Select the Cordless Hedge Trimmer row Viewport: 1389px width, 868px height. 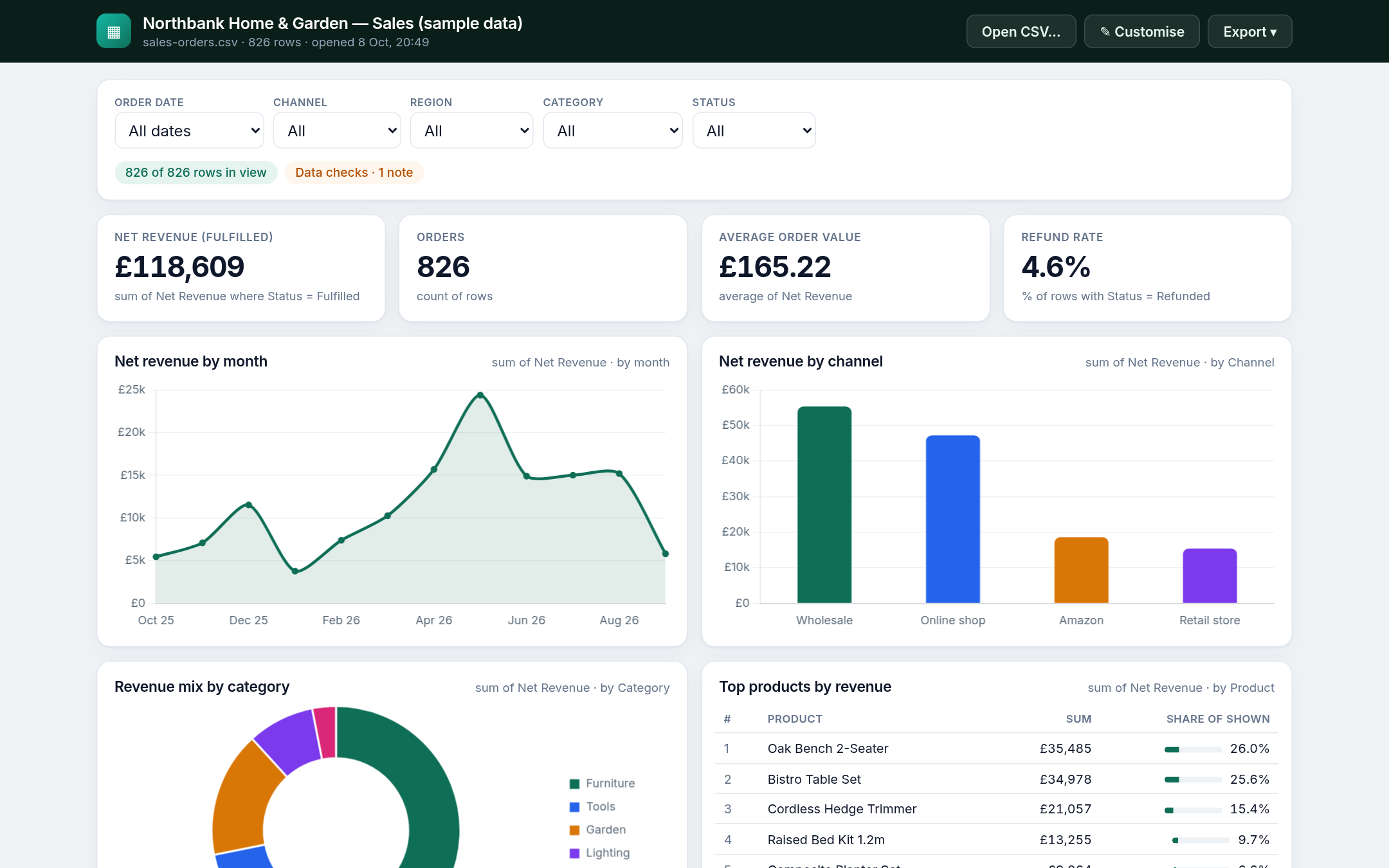(997, 809)
